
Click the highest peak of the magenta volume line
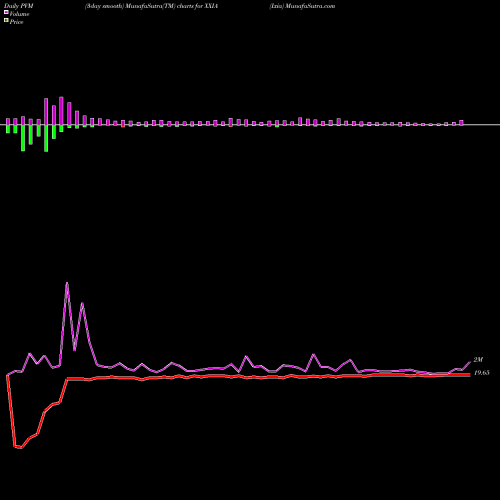click(67, 283)
